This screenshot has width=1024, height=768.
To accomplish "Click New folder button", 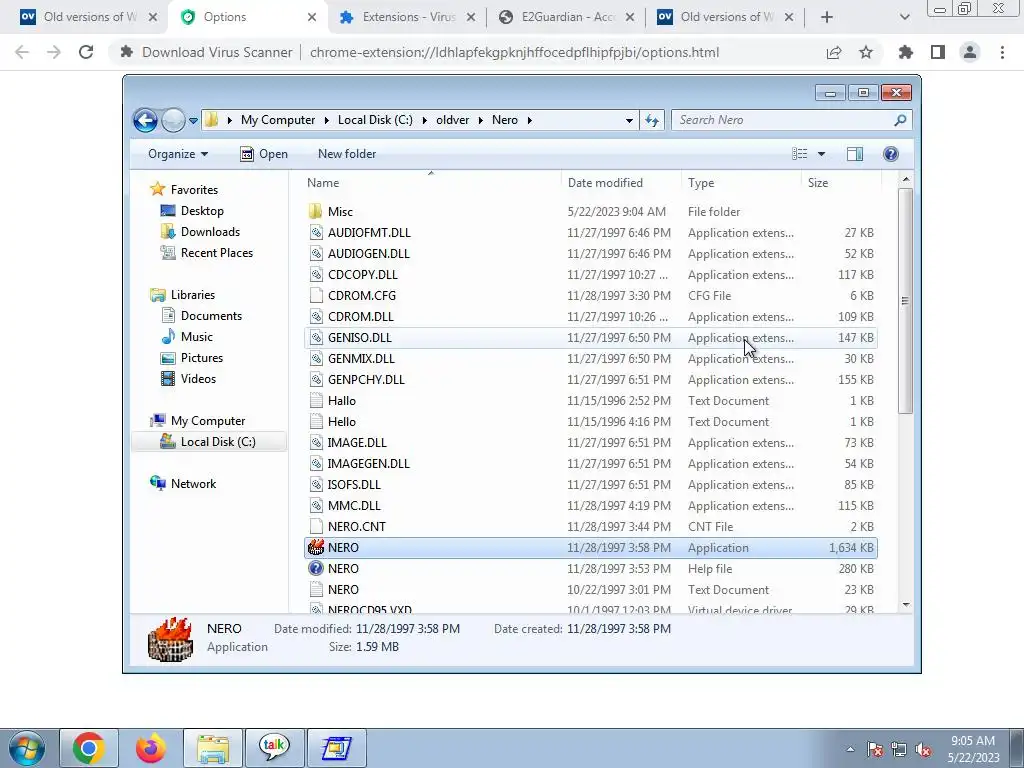I will (347, 154).
